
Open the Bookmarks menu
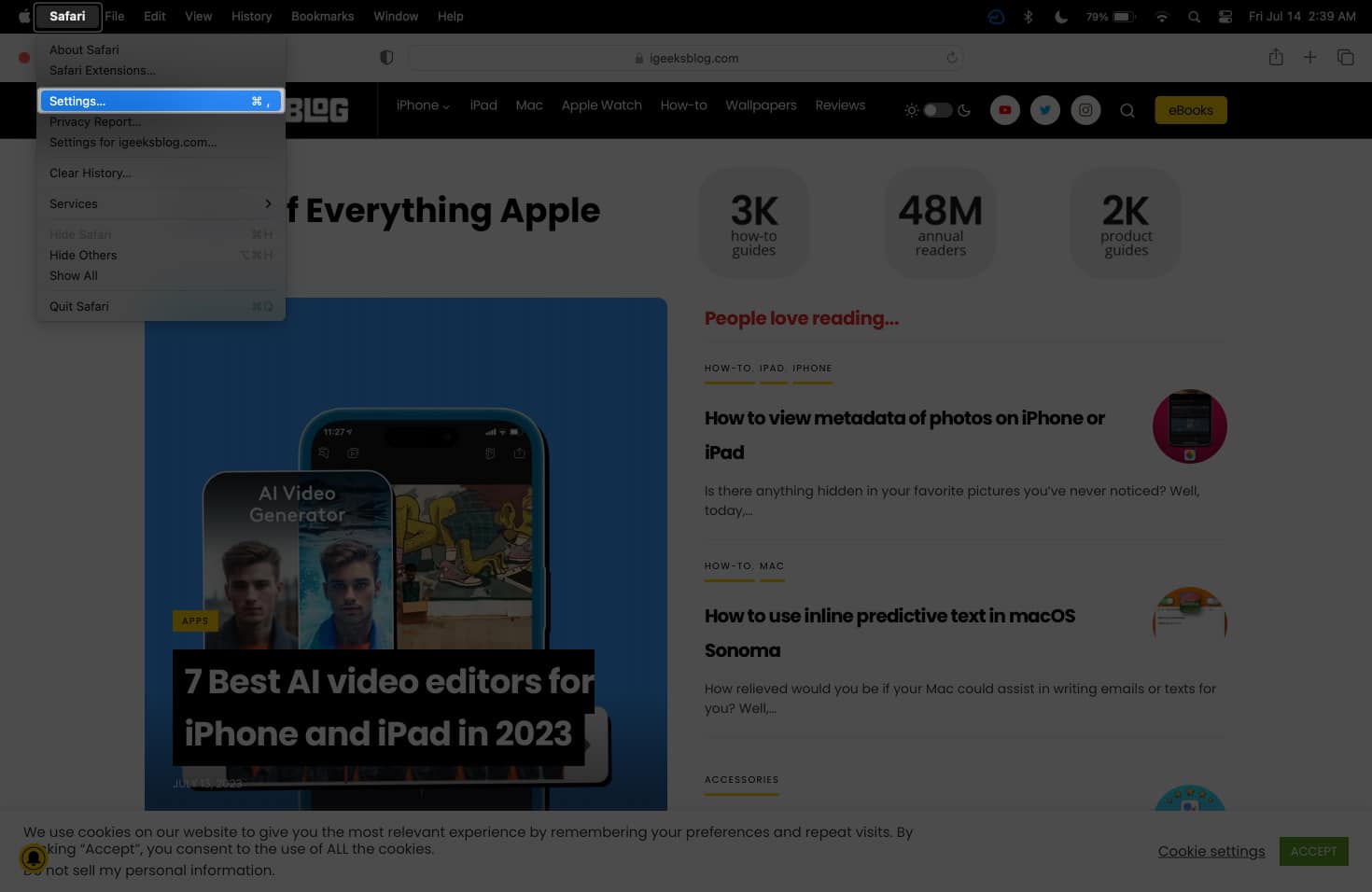322,16
